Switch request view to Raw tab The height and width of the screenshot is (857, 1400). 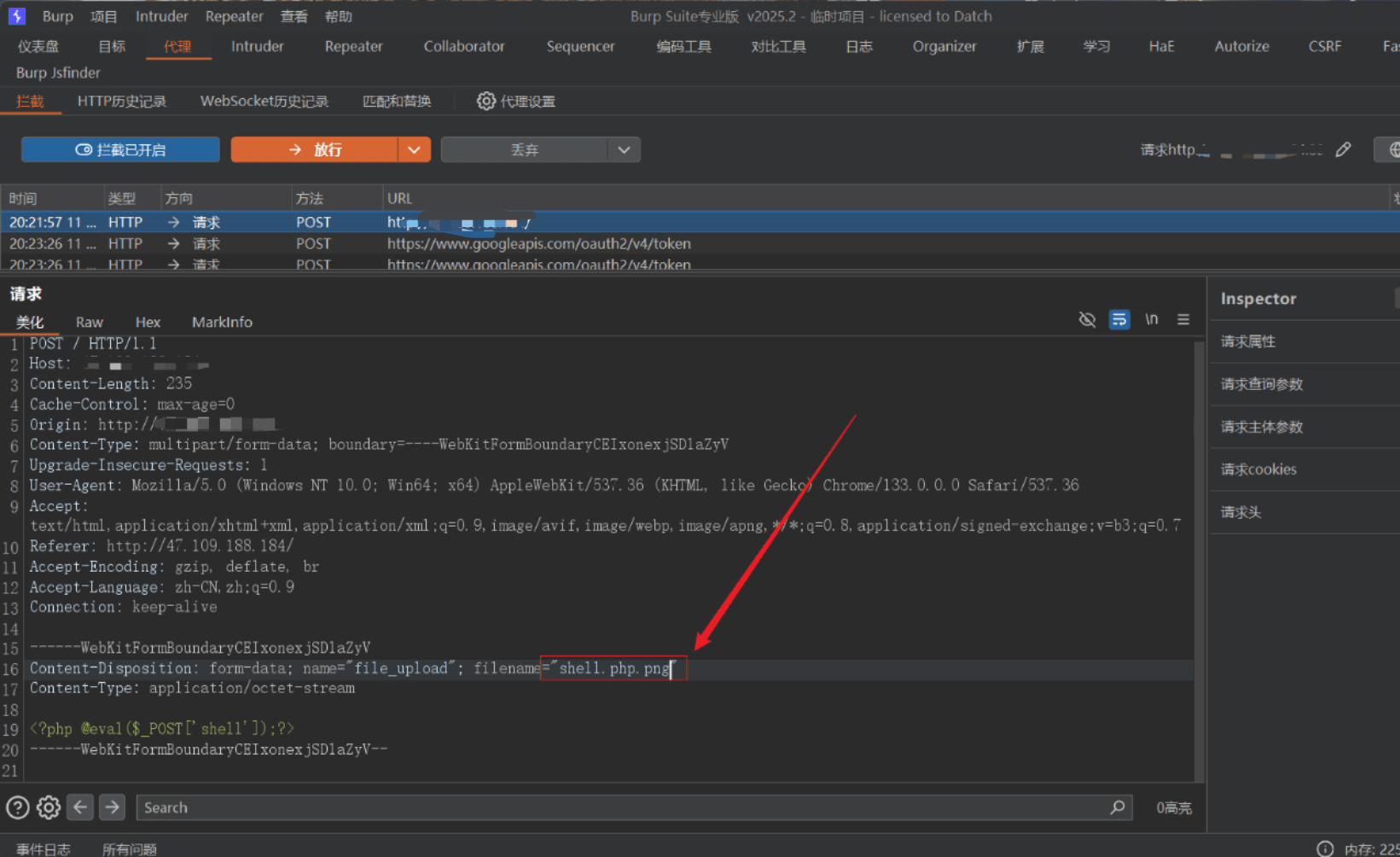pyautogui.click(x=89, y=322)
